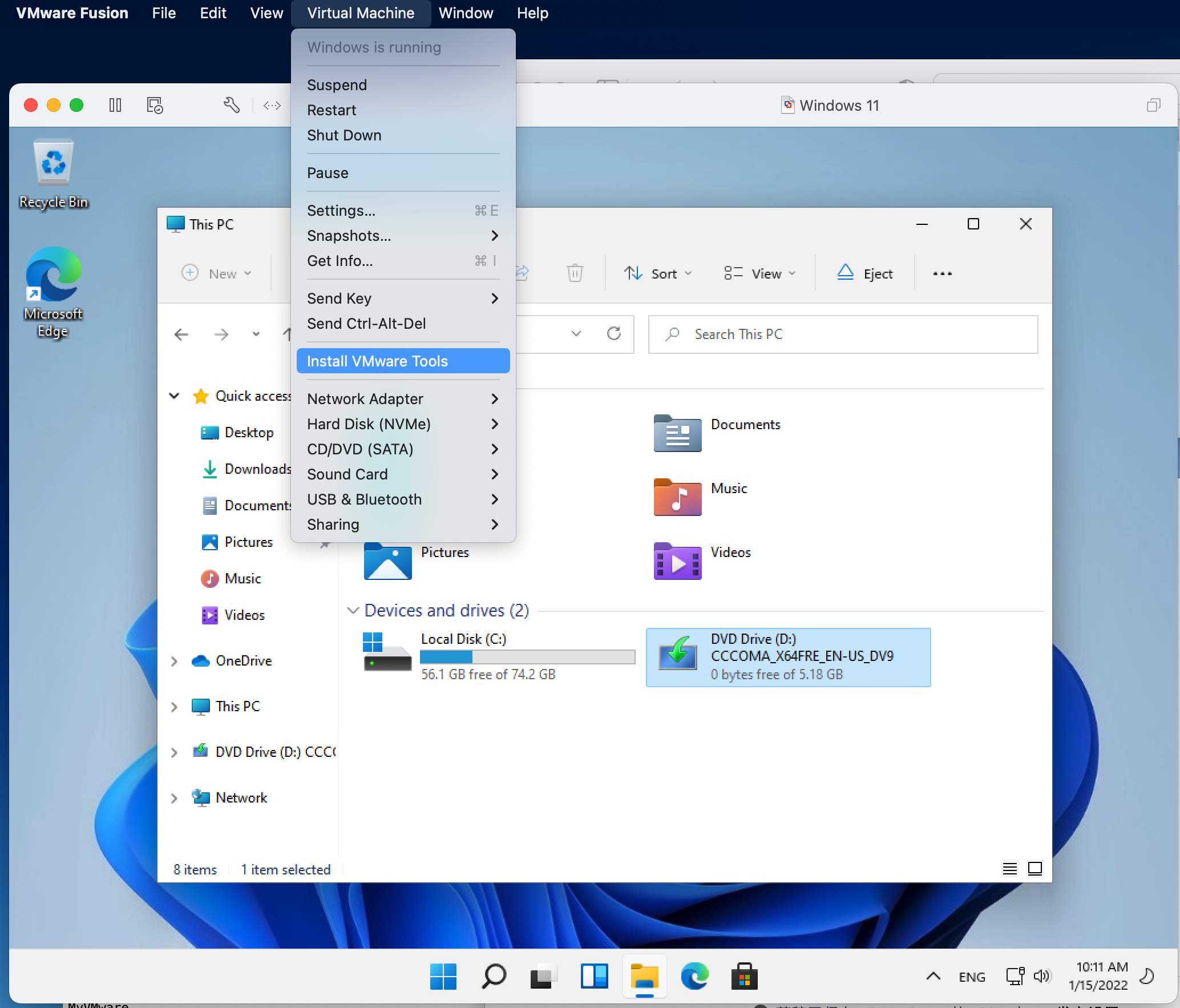Click Local Disk C: storage usage bar
This screenshot has height=1008, width=1180.
click(527, 657)
